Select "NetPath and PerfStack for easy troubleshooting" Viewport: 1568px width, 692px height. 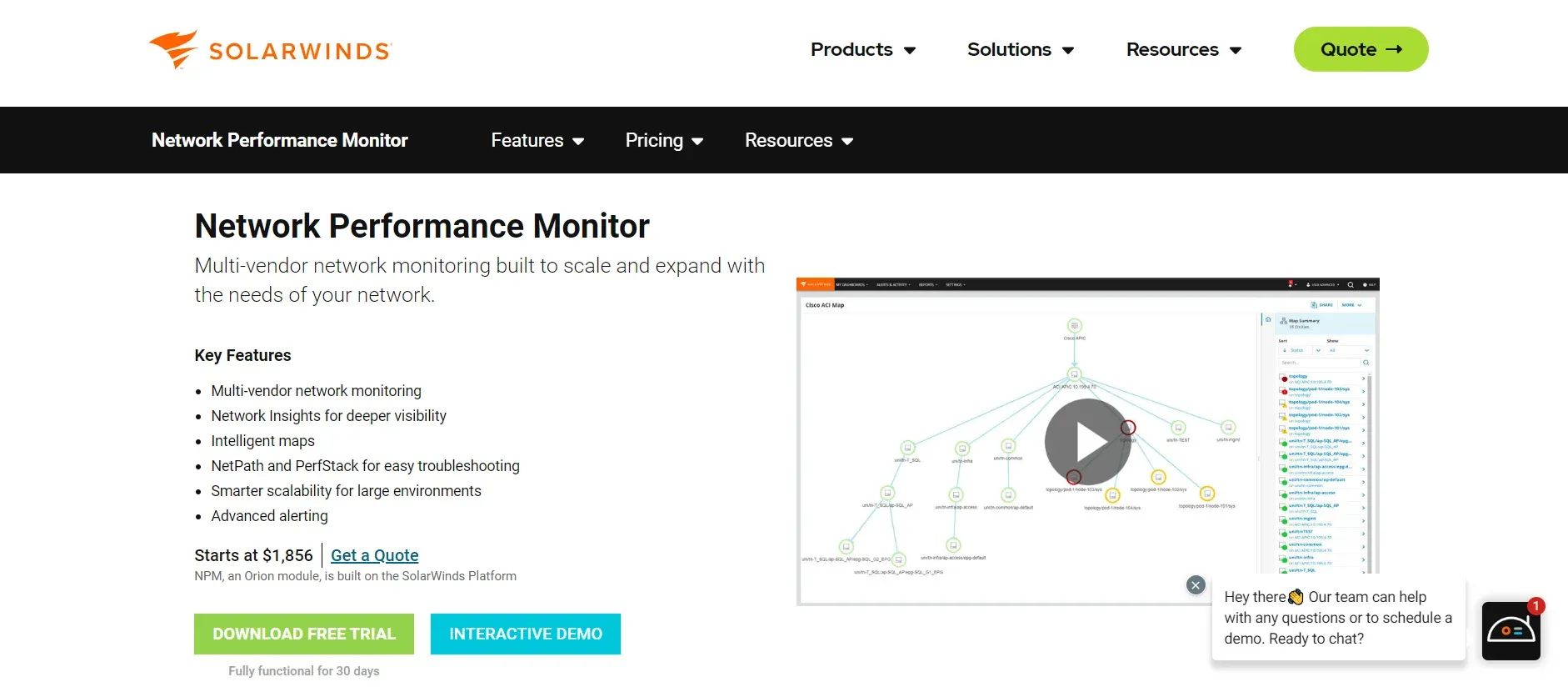365,466
